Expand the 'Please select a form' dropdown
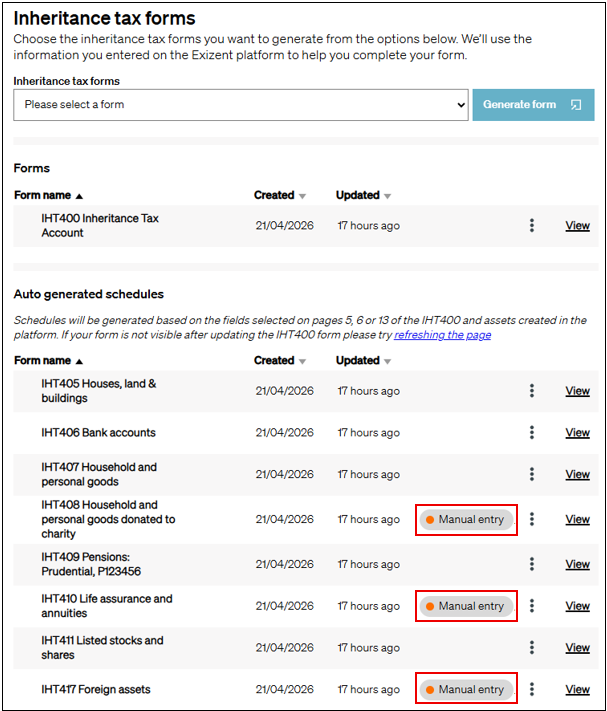The image size is (607, 711). click(241, 105)
